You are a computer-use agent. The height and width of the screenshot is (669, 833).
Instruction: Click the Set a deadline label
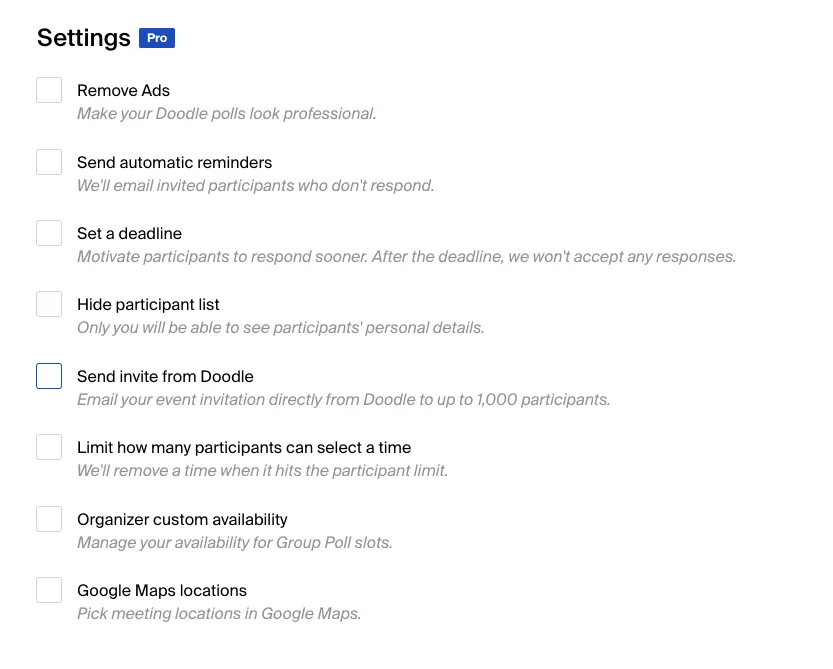tap(129, 233)
